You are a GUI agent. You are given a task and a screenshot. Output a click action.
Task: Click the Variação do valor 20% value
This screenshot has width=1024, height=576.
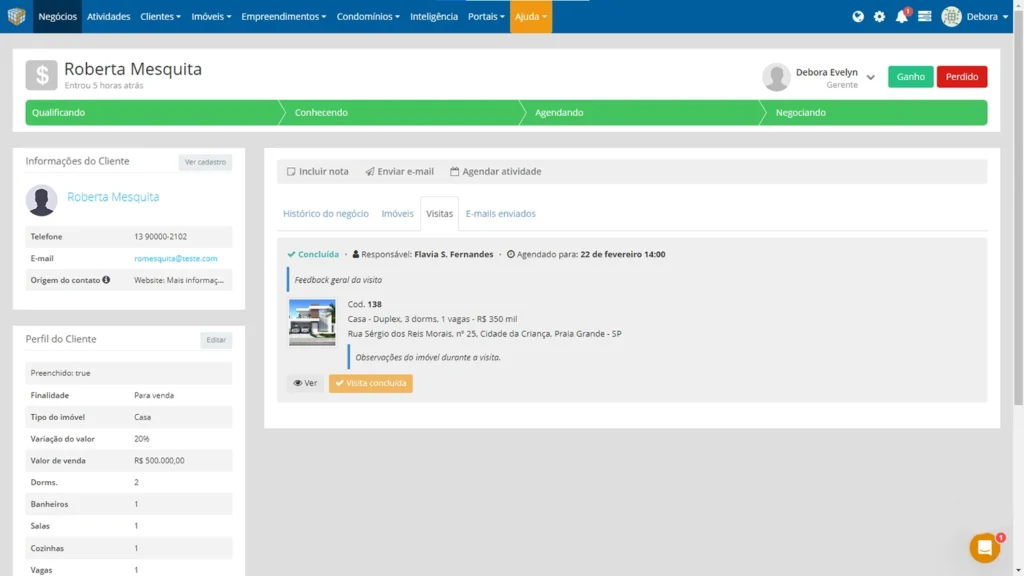pyautogui.click(x=141, y=439)
